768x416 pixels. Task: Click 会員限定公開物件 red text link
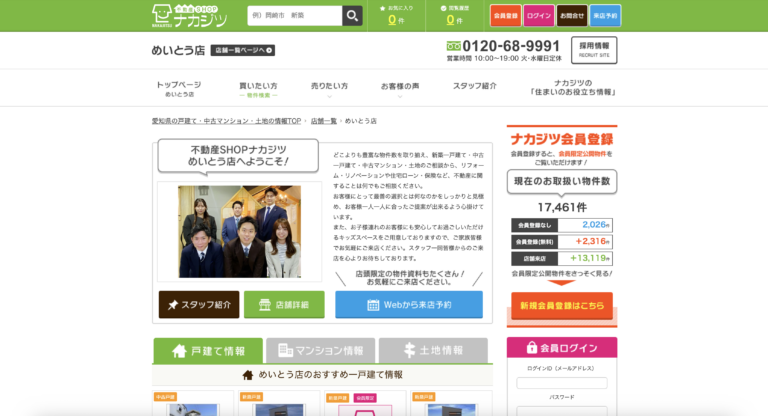[582, 154]
